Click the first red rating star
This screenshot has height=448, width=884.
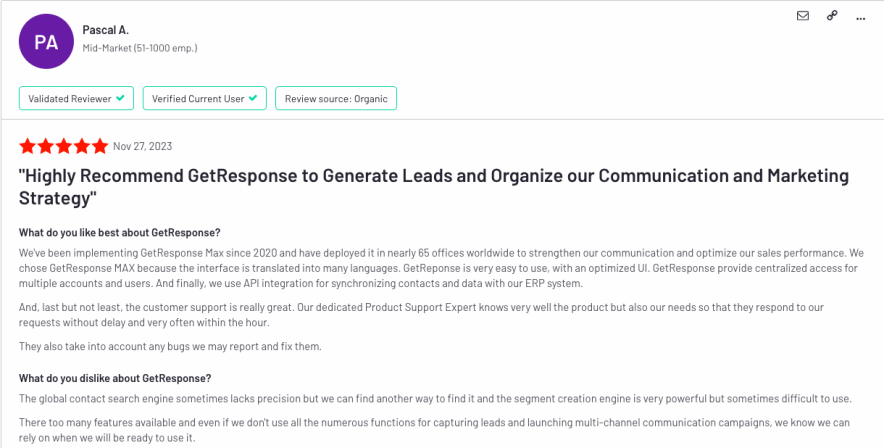tap(27, 146)
